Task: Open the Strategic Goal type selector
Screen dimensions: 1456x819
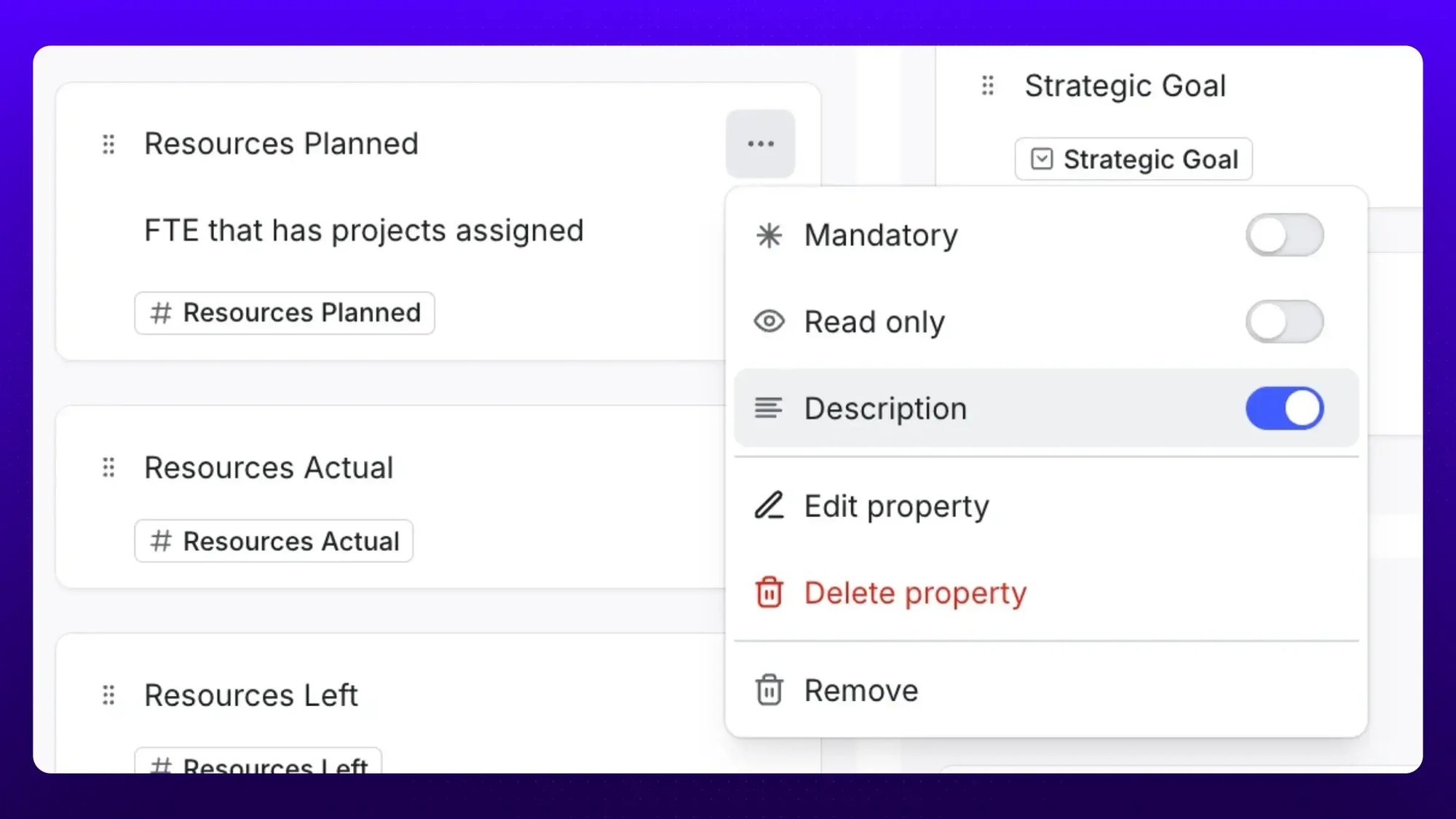Action: (x=1133, y=159)
